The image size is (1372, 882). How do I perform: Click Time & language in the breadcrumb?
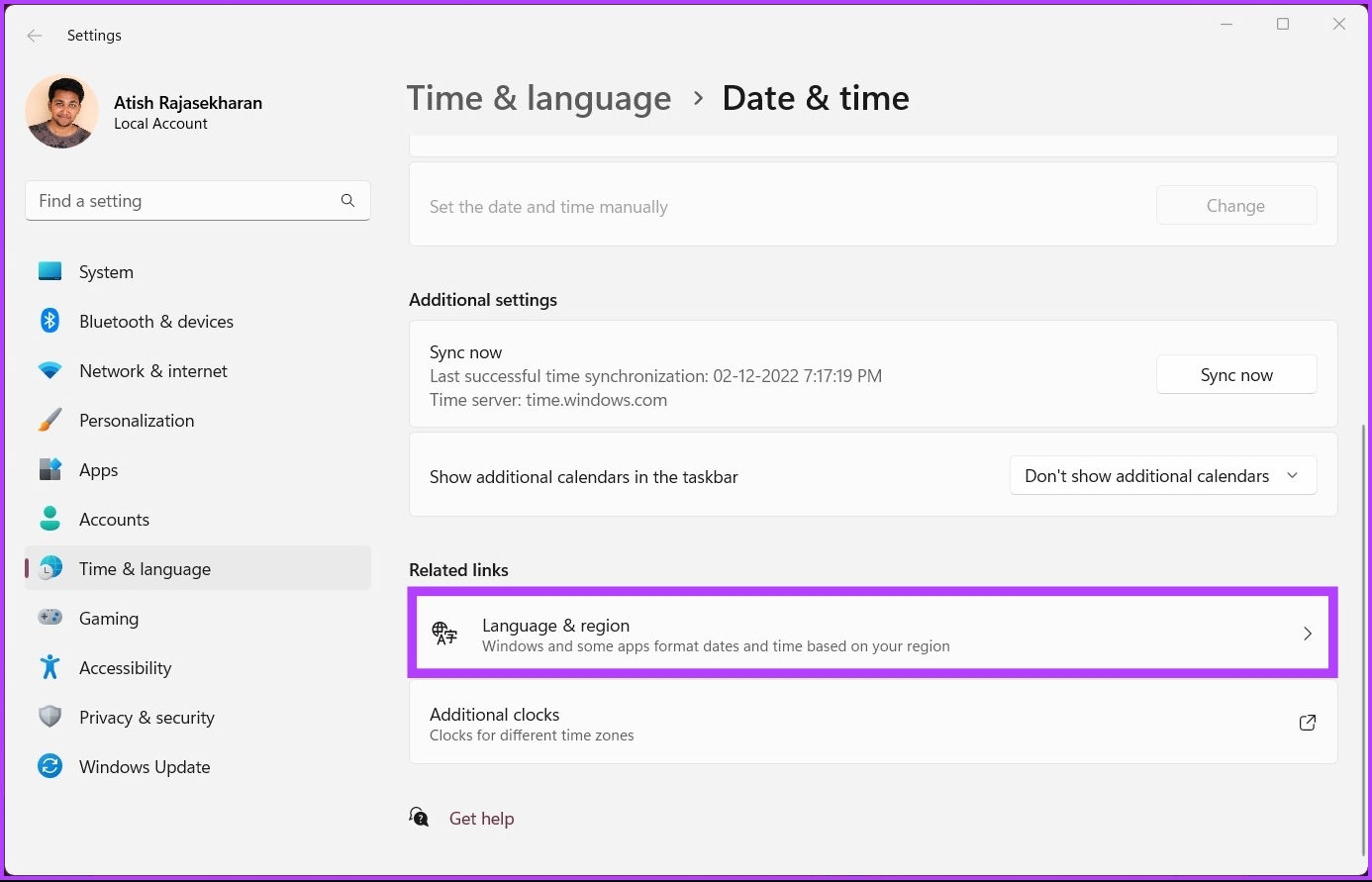pos(539,98)
